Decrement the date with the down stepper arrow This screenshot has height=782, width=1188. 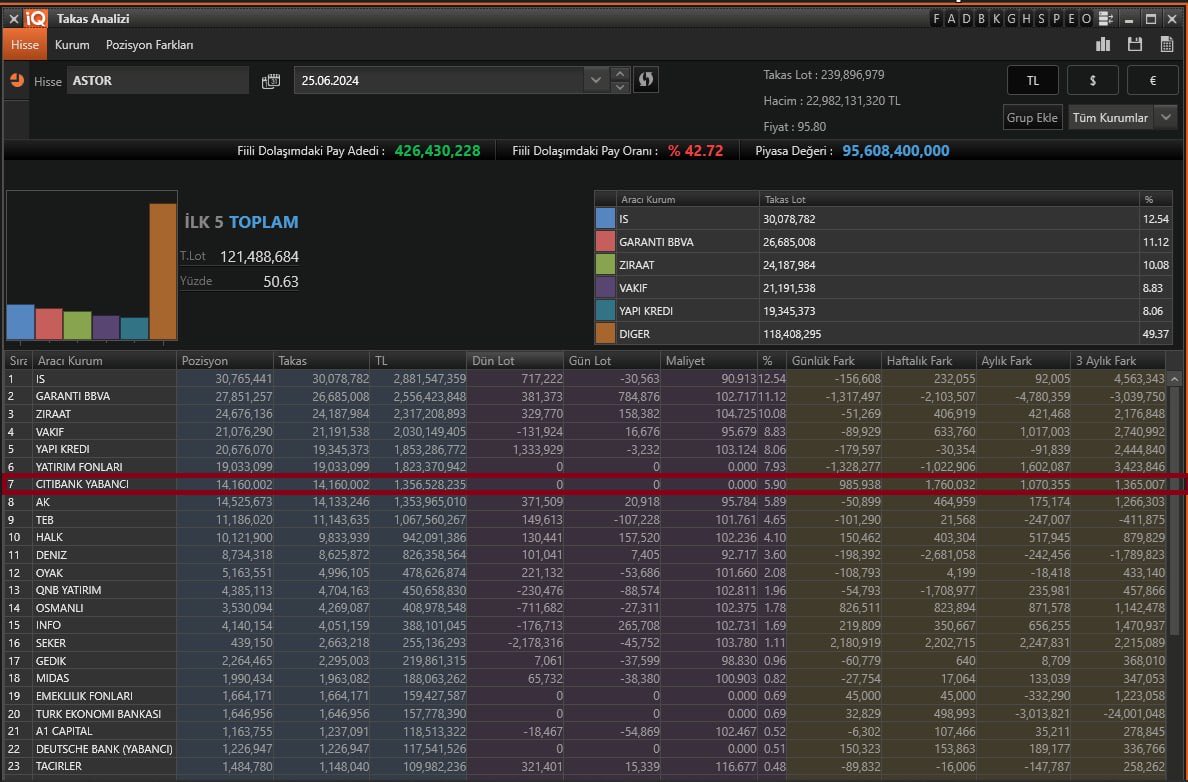(x=620, y=86)
